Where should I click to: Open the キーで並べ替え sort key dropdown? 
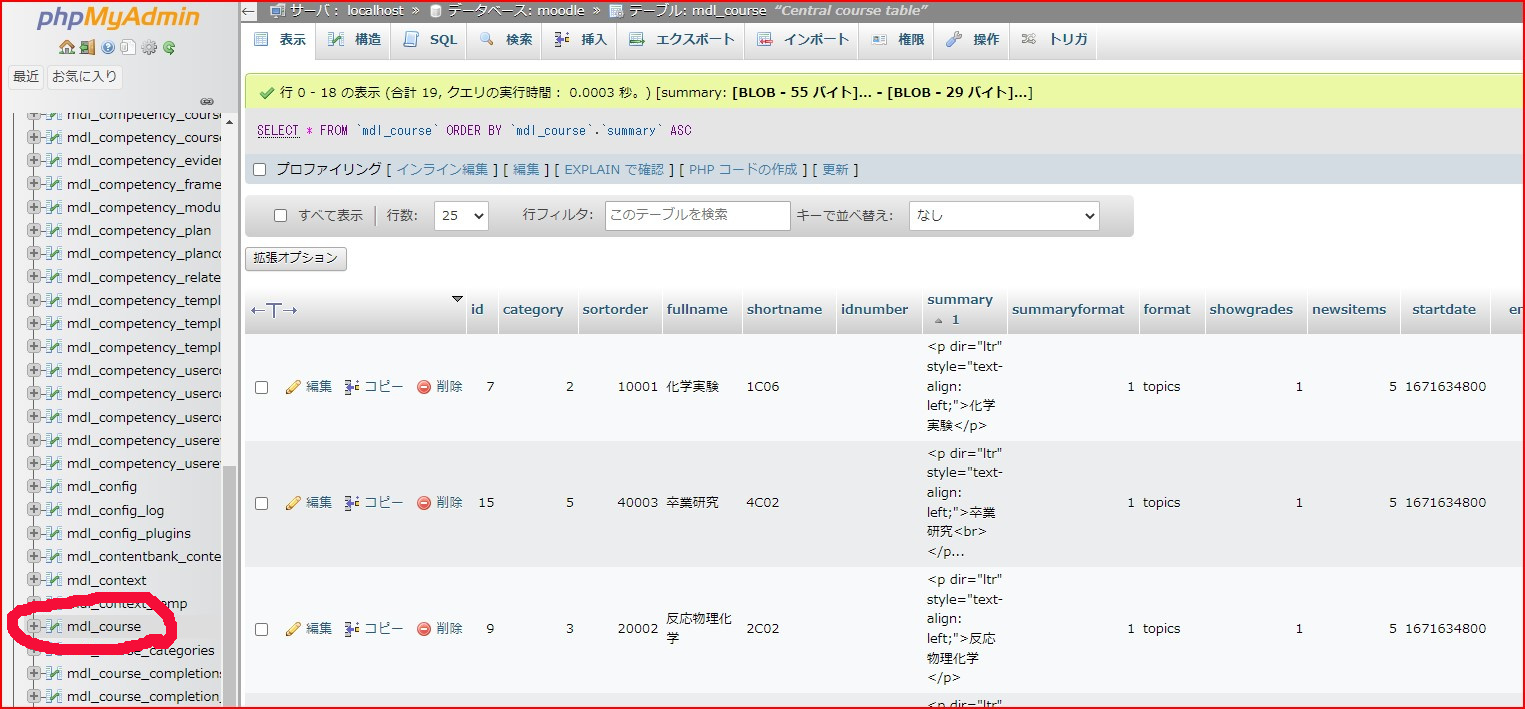(x=1004, y=215)
